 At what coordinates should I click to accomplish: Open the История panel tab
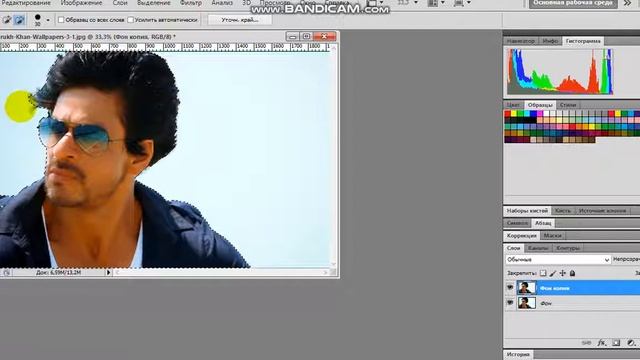pos(518,354)
